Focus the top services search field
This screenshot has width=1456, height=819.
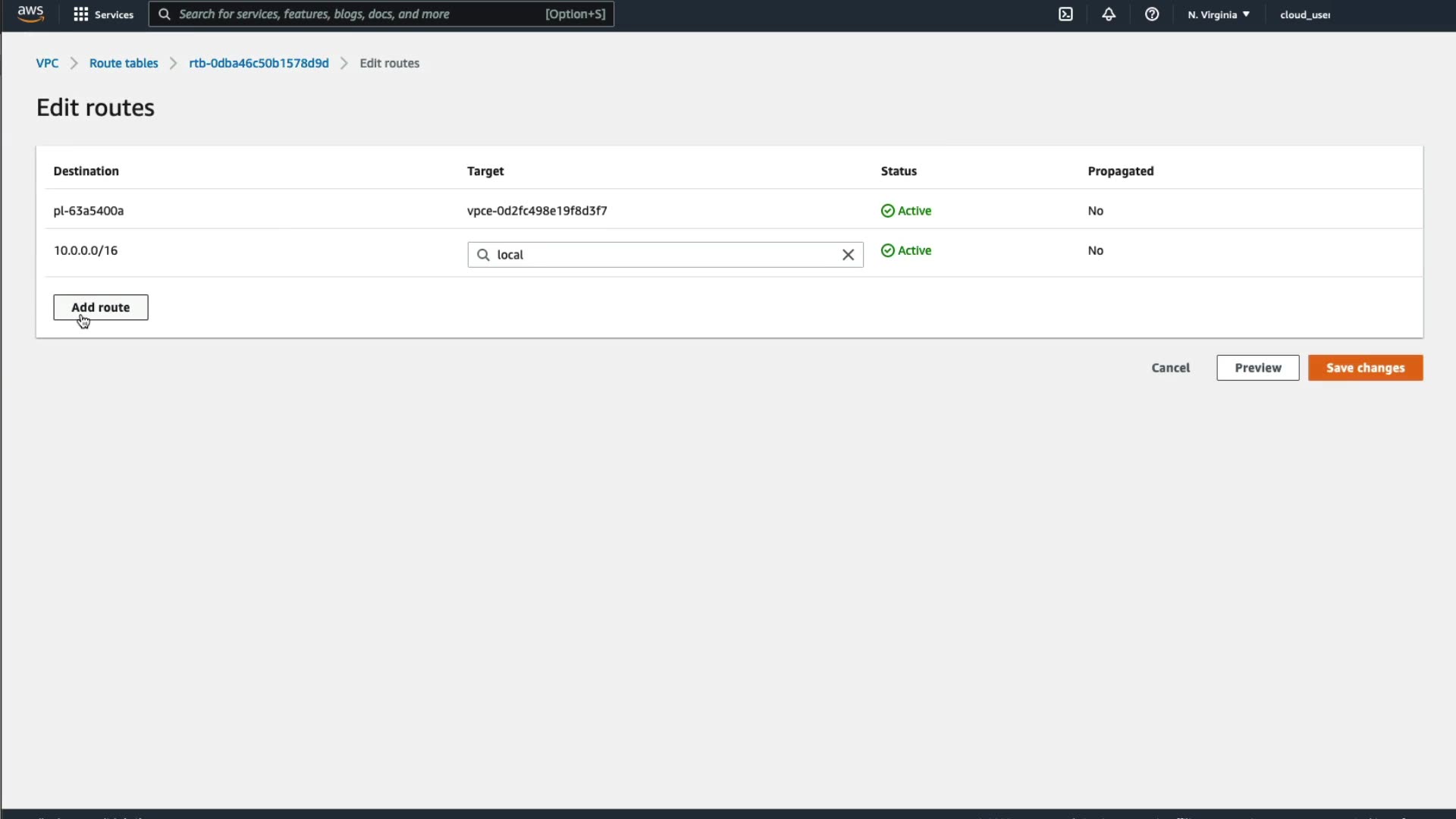coord(356,14)
